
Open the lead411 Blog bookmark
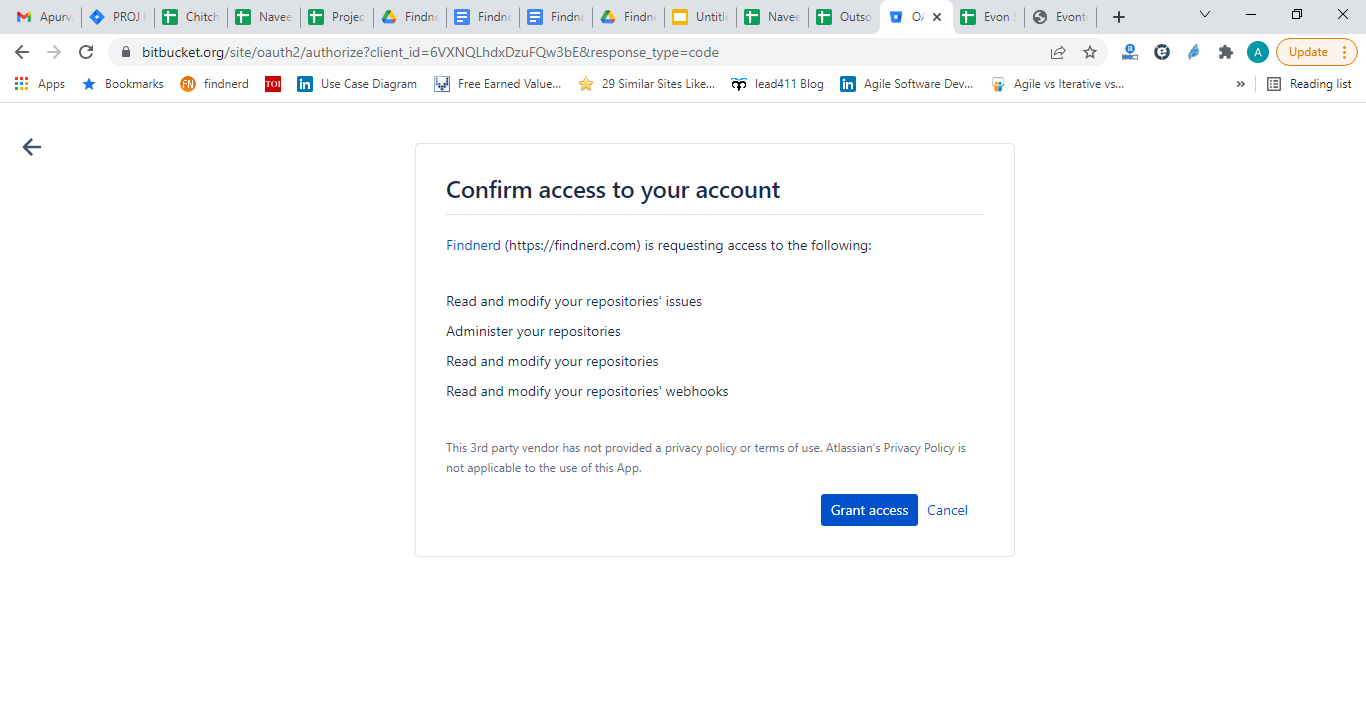point(778,84)
